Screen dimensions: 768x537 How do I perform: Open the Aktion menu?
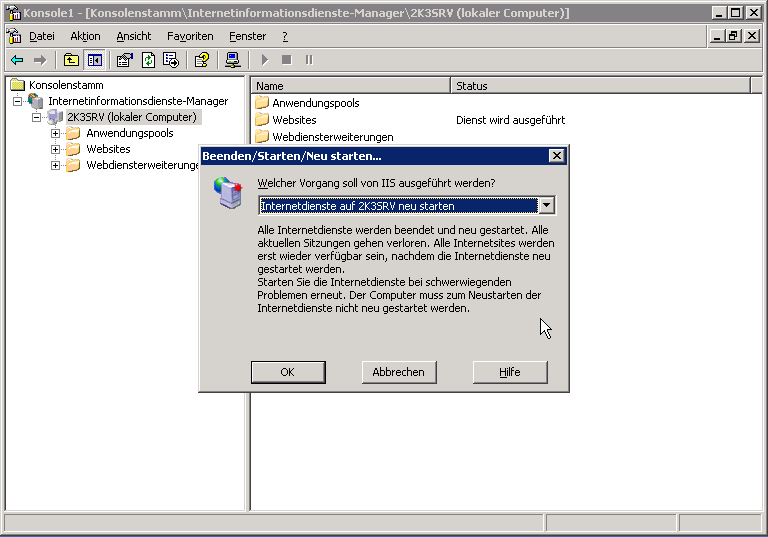tap(85, 36)
